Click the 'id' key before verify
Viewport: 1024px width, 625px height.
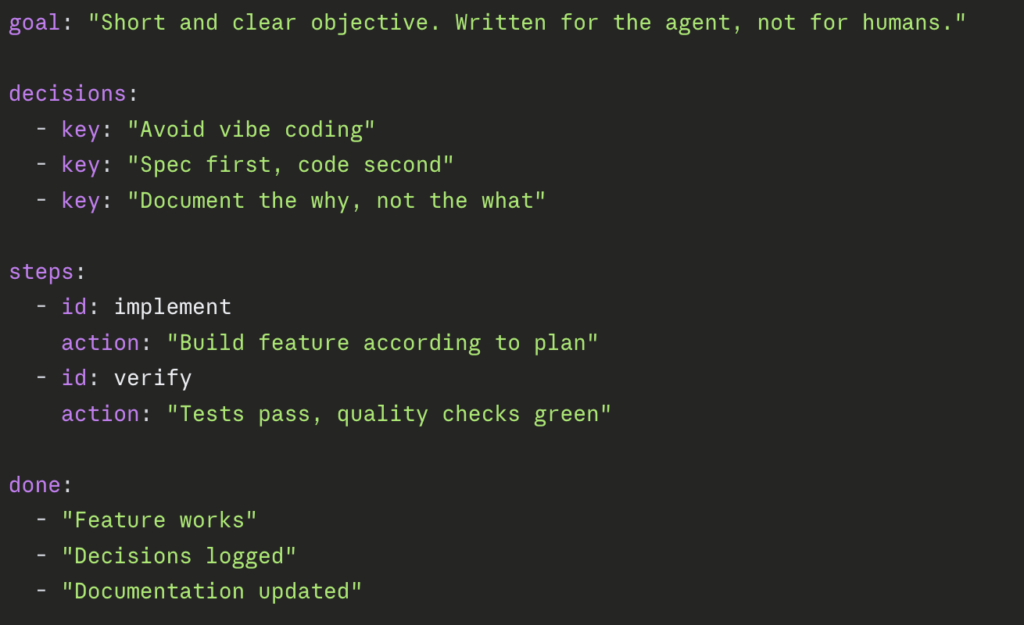(74, 378)
